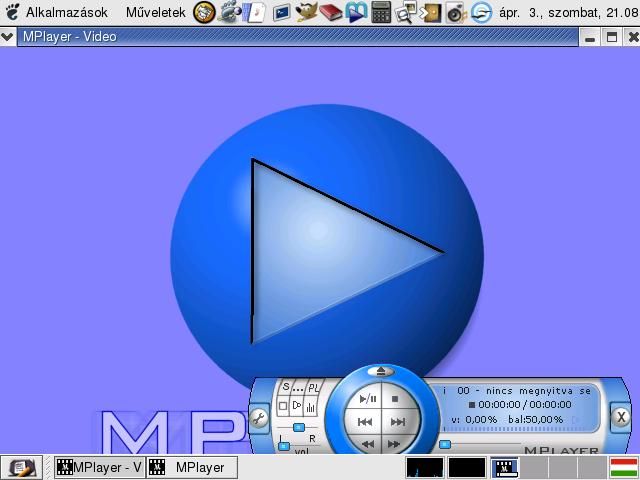Click the small play-arrow outline button
The image size is (640, 480).
[297, 406]
